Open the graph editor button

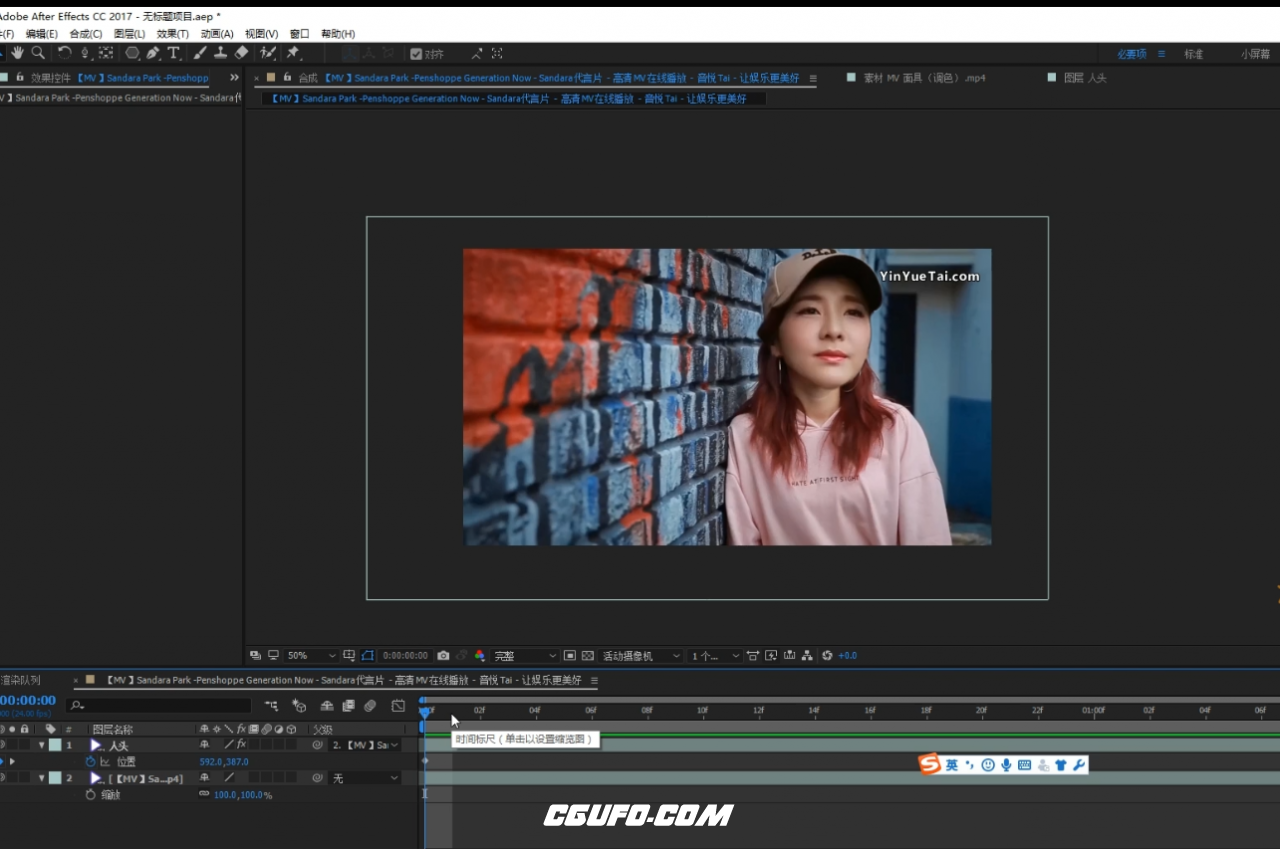(398, 706)
